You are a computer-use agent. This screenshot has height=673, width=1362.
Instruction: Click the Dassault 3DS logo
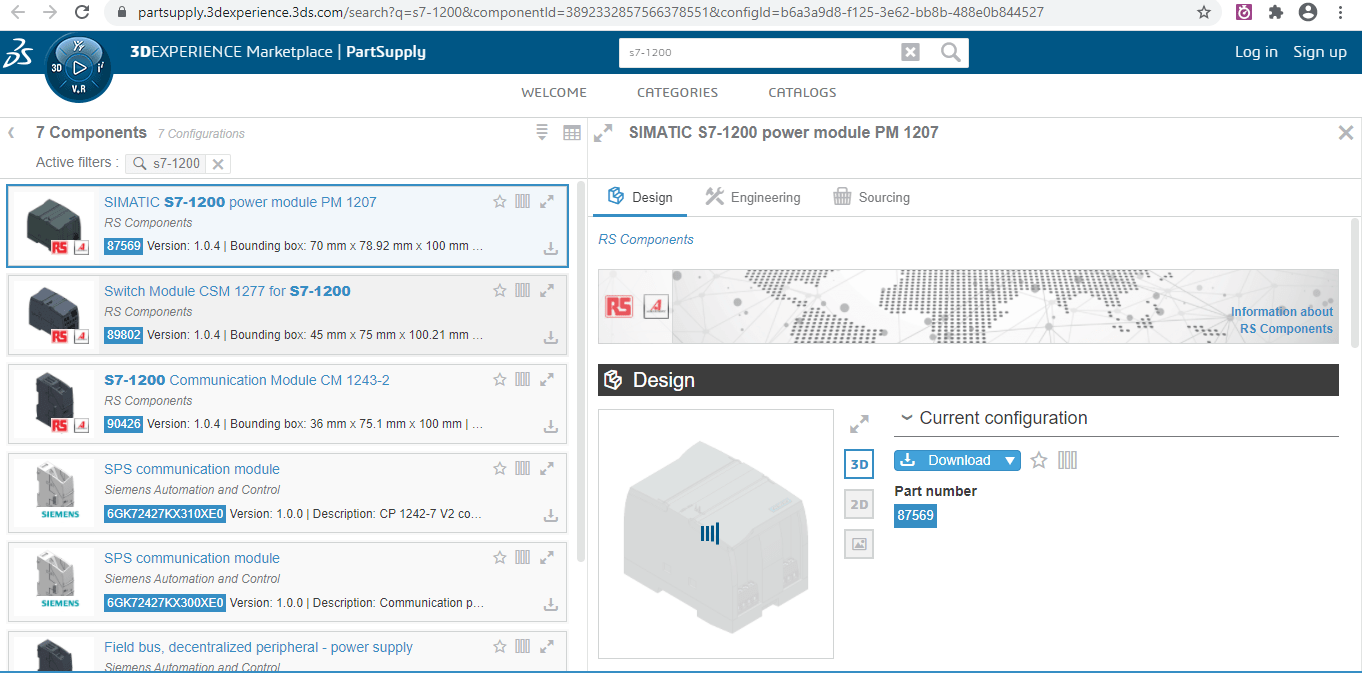(18, 53)
